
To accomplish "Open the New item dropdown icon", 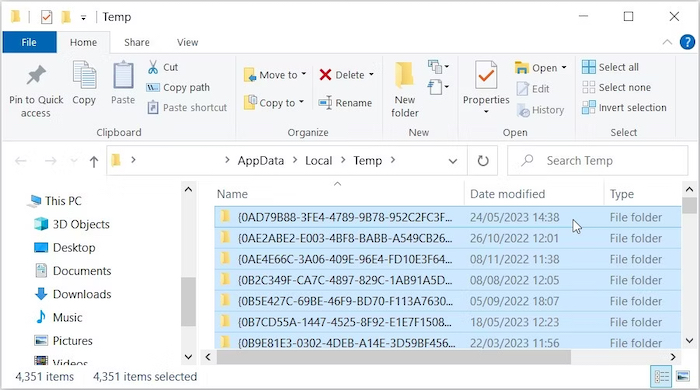I will pos(438,67).
